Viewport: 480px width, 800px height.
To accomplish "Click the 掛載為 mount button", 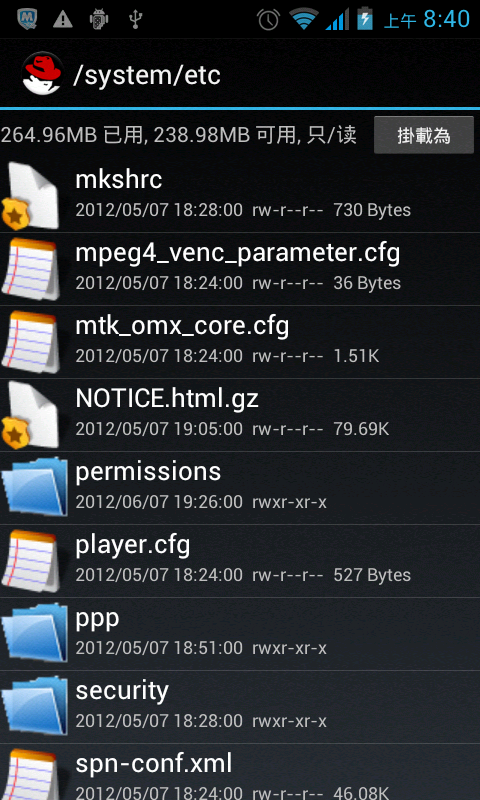I will pyautogui.click(x=424, y=135).
